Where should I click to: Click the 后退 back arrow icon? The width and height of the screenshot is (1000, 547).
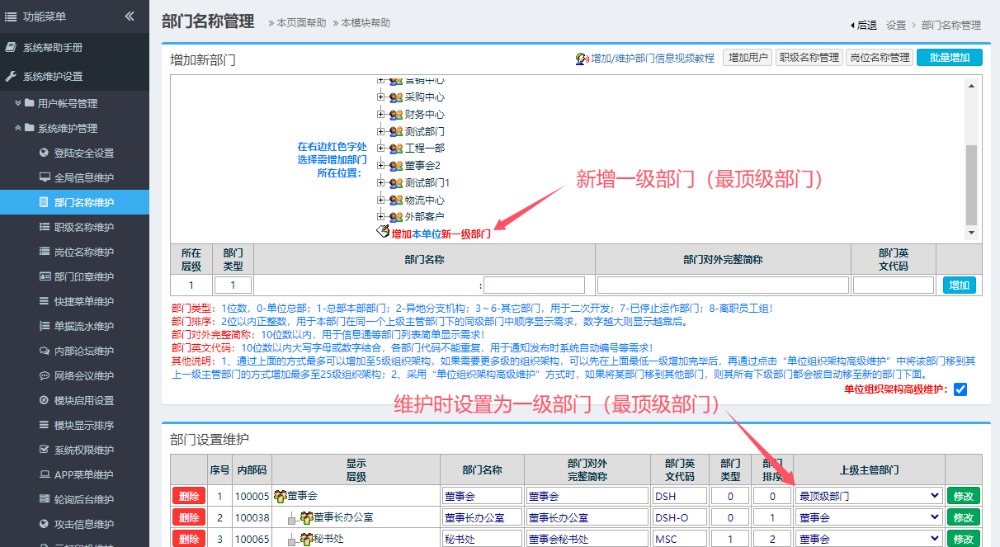(853, 25)
